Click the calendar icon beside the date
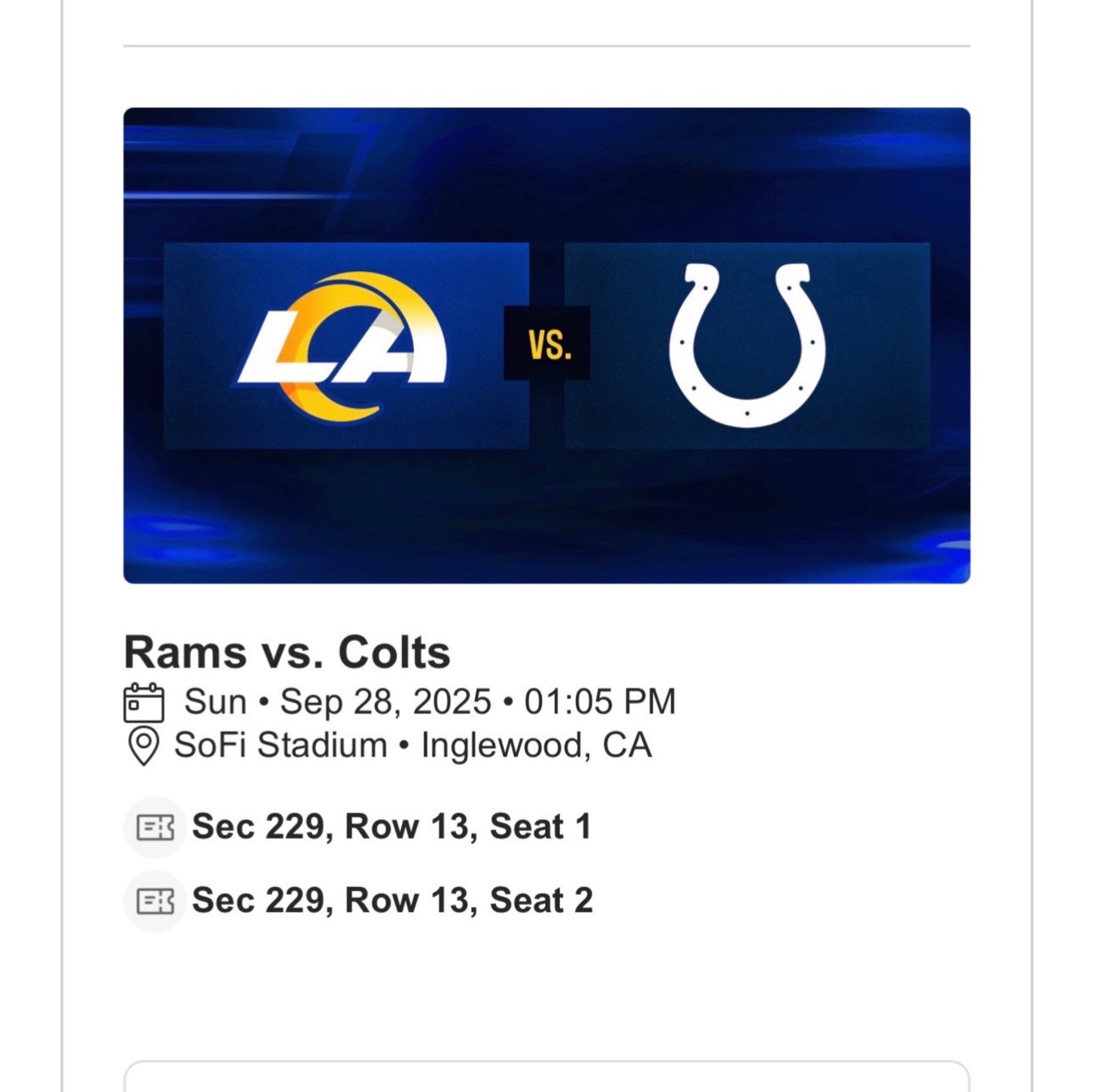Screen dimensions: 1094x1092 pyautogui.click(x=144, y=702)
